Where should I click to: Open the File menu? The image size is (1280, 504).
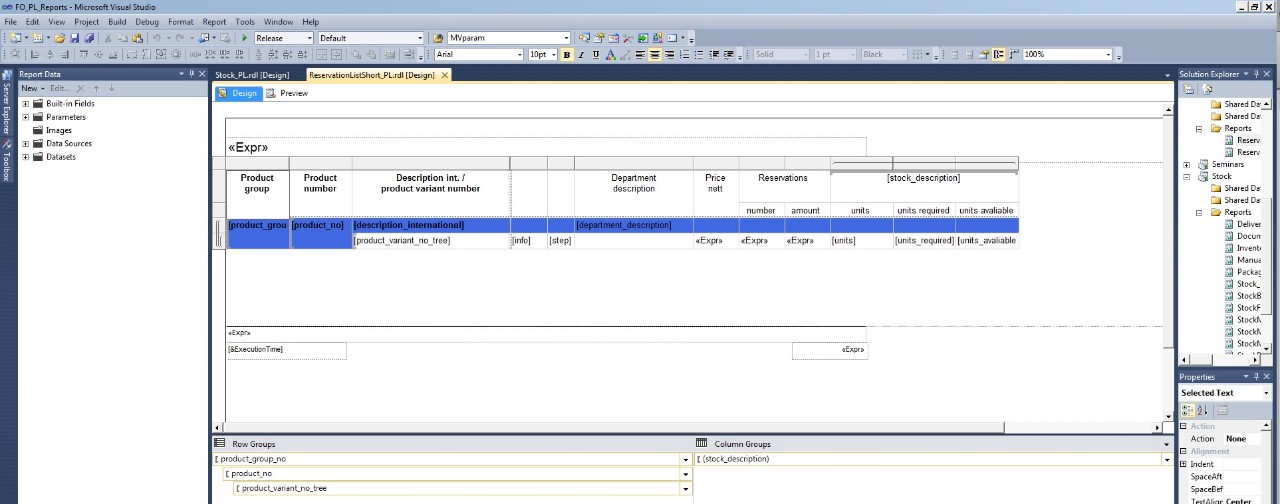tap(11, 21)
